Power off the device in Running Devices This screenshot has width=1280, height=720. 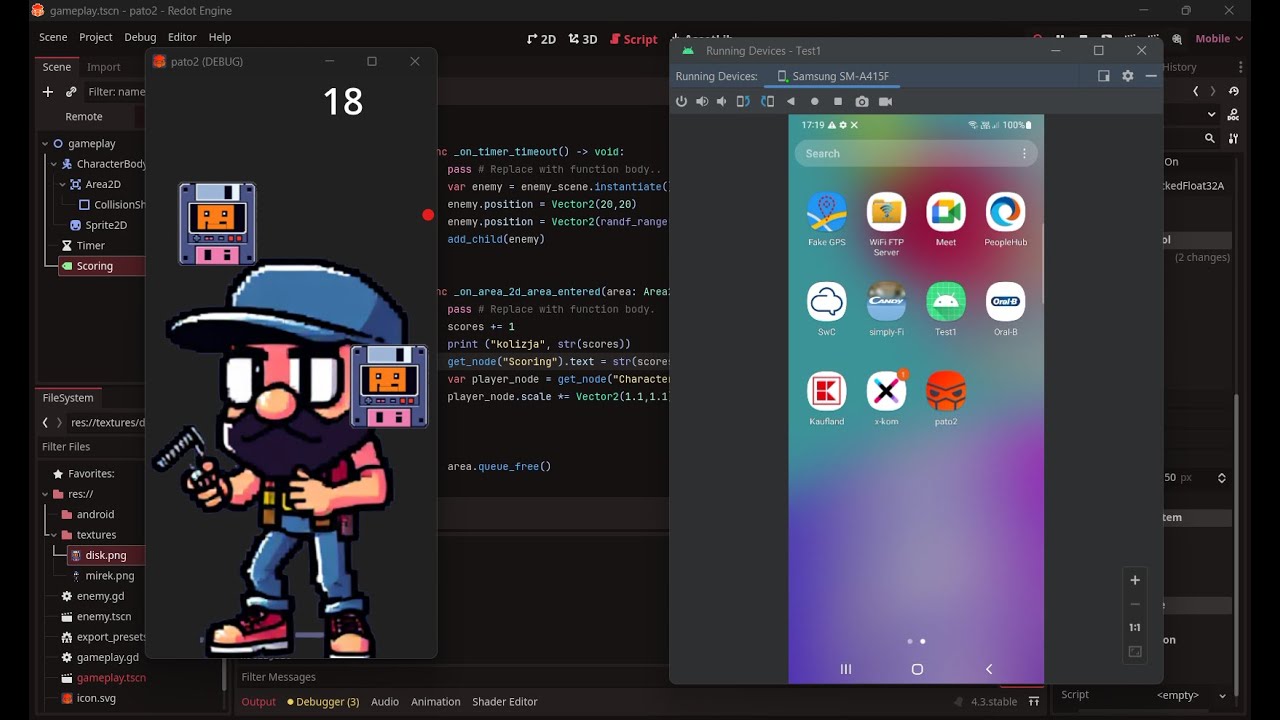[682, 101]
